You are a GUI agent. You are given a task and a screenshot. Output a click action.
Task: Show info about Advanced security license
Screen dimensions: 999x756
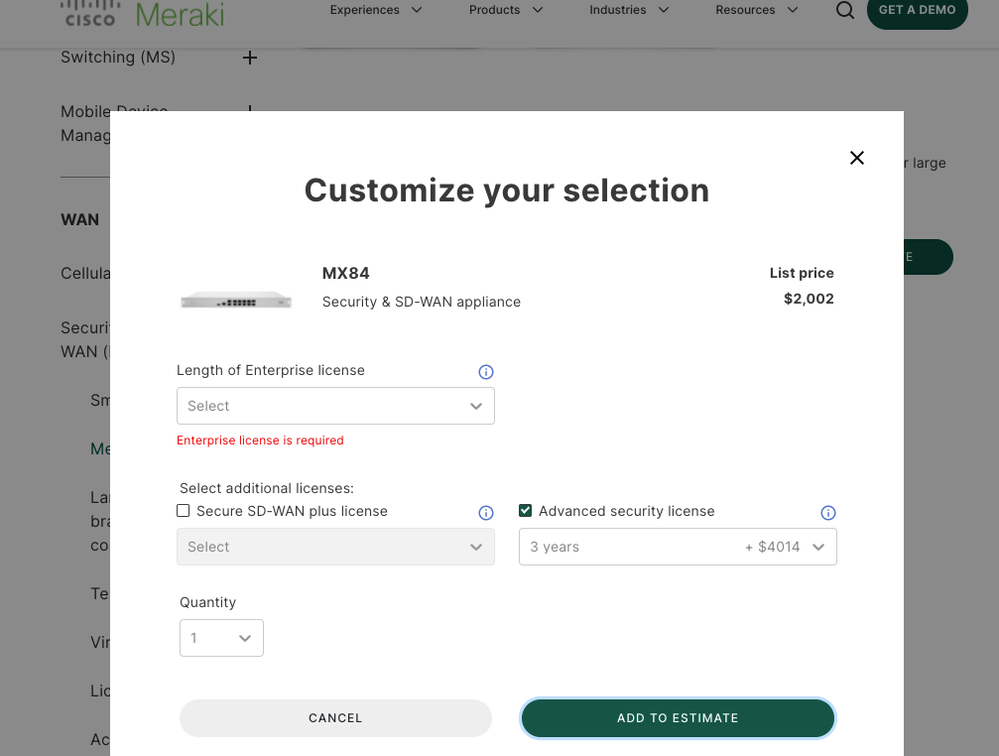tap(828, 513)
